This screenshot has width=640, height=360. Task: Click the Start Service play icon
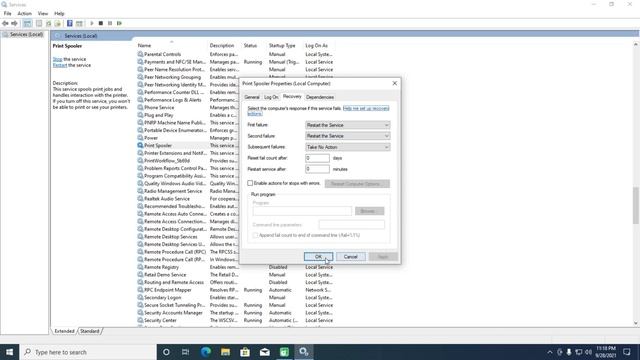[x=92, y=23]
